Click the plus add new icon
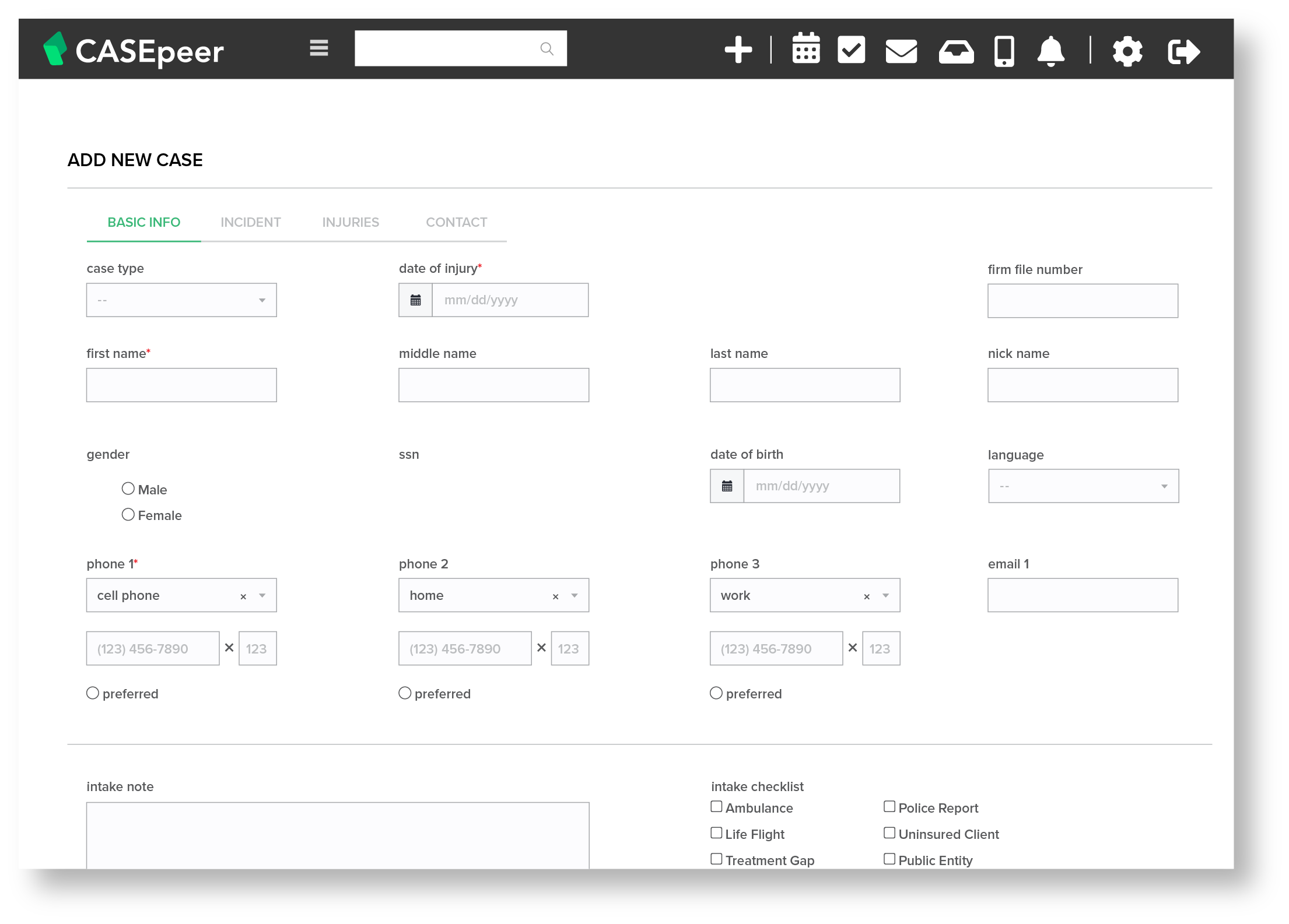 tap(738, 50)
